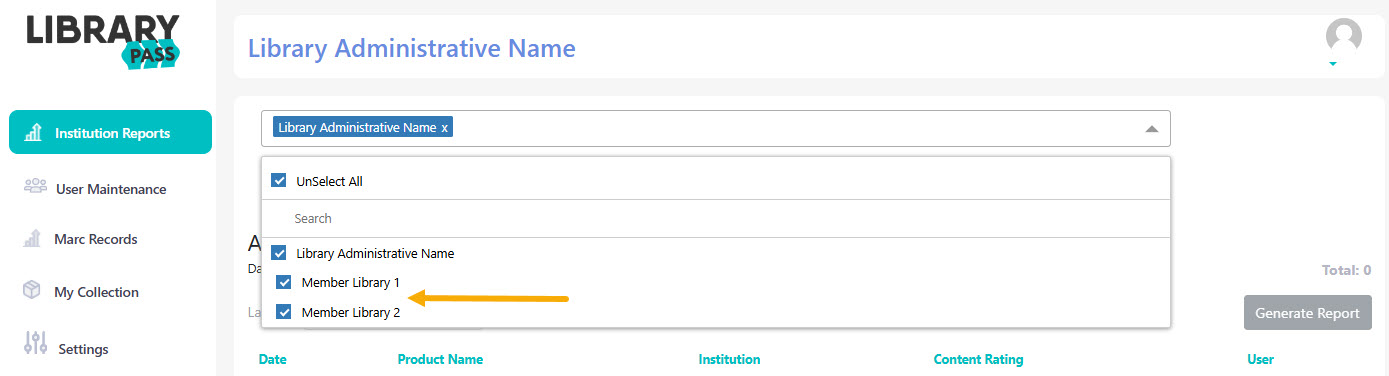This screenshot has height=376, width=1389.
Task: Click the User Maintenance people icon
Action: tap(35, 186)
